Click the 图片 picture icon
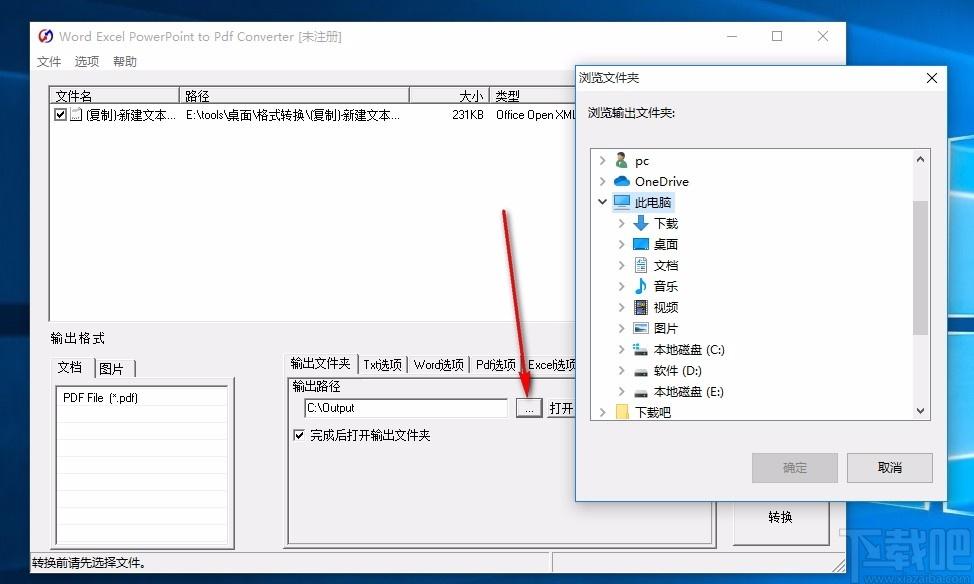The height and width of the screenshot is (584, 974). coord(641,328)
